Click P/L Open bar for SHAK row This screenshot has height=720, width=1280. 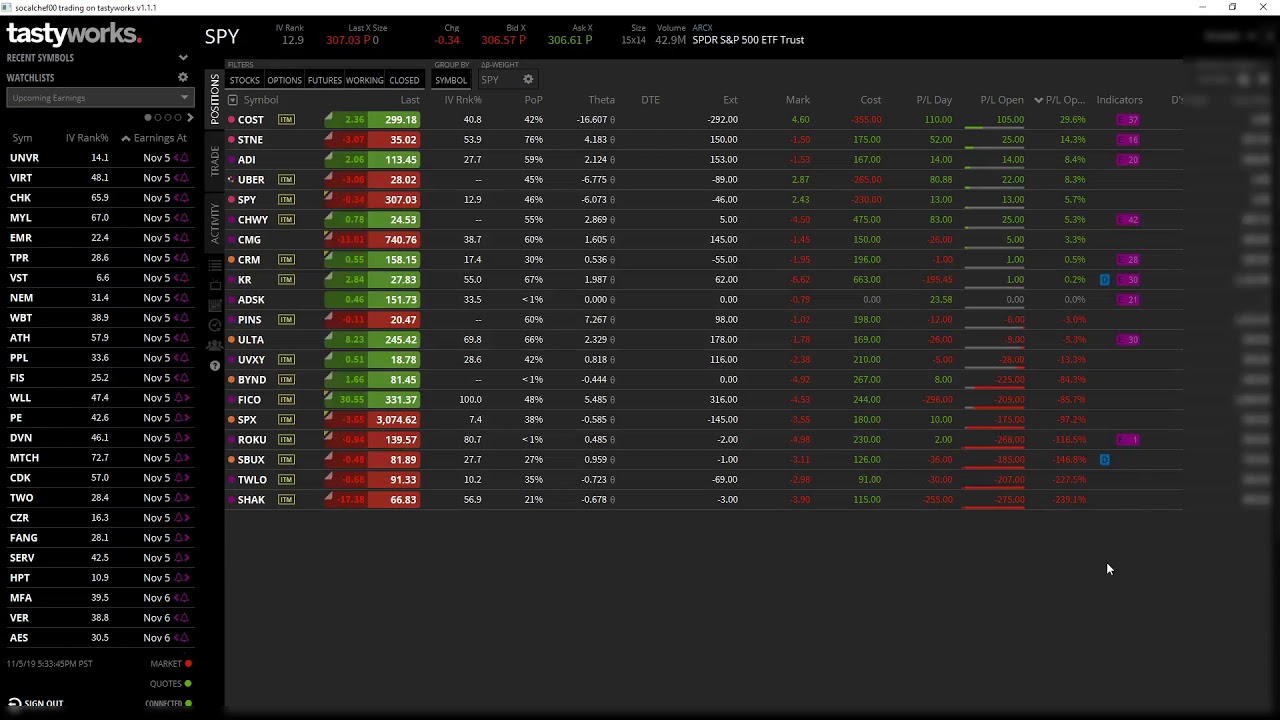coord(994,508)
